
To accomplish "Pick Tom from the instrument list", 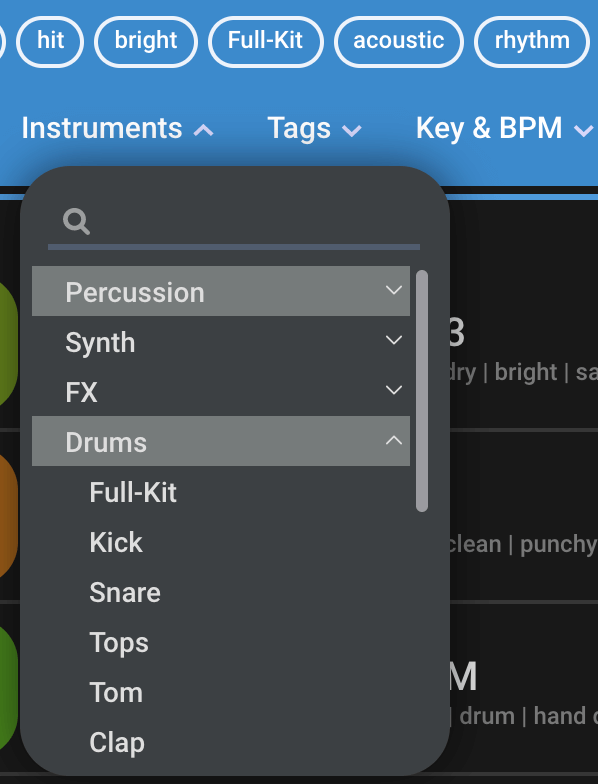I will [116, 692].
